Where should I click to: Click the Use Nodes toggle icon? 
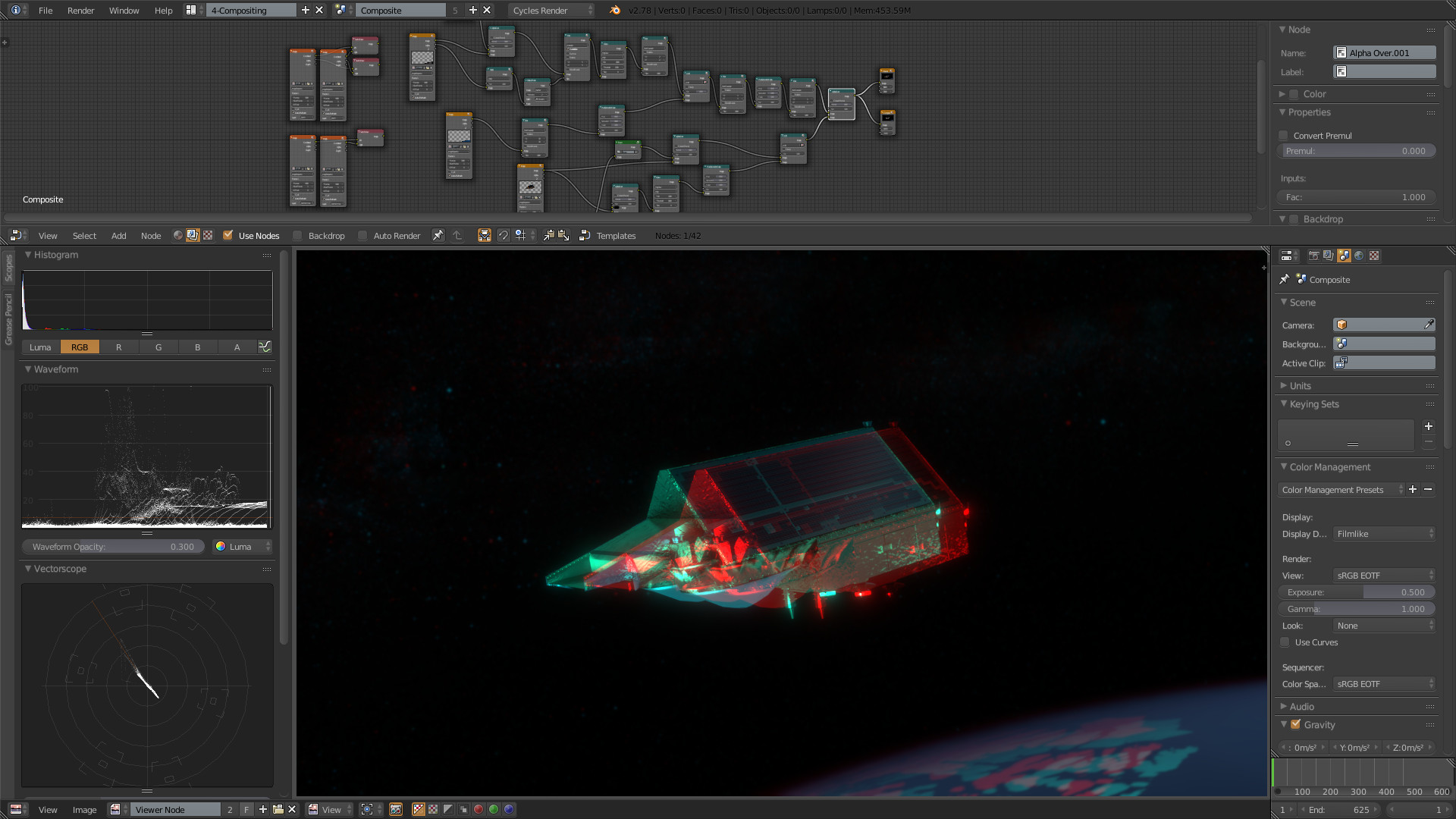click(x=228, y=235)
